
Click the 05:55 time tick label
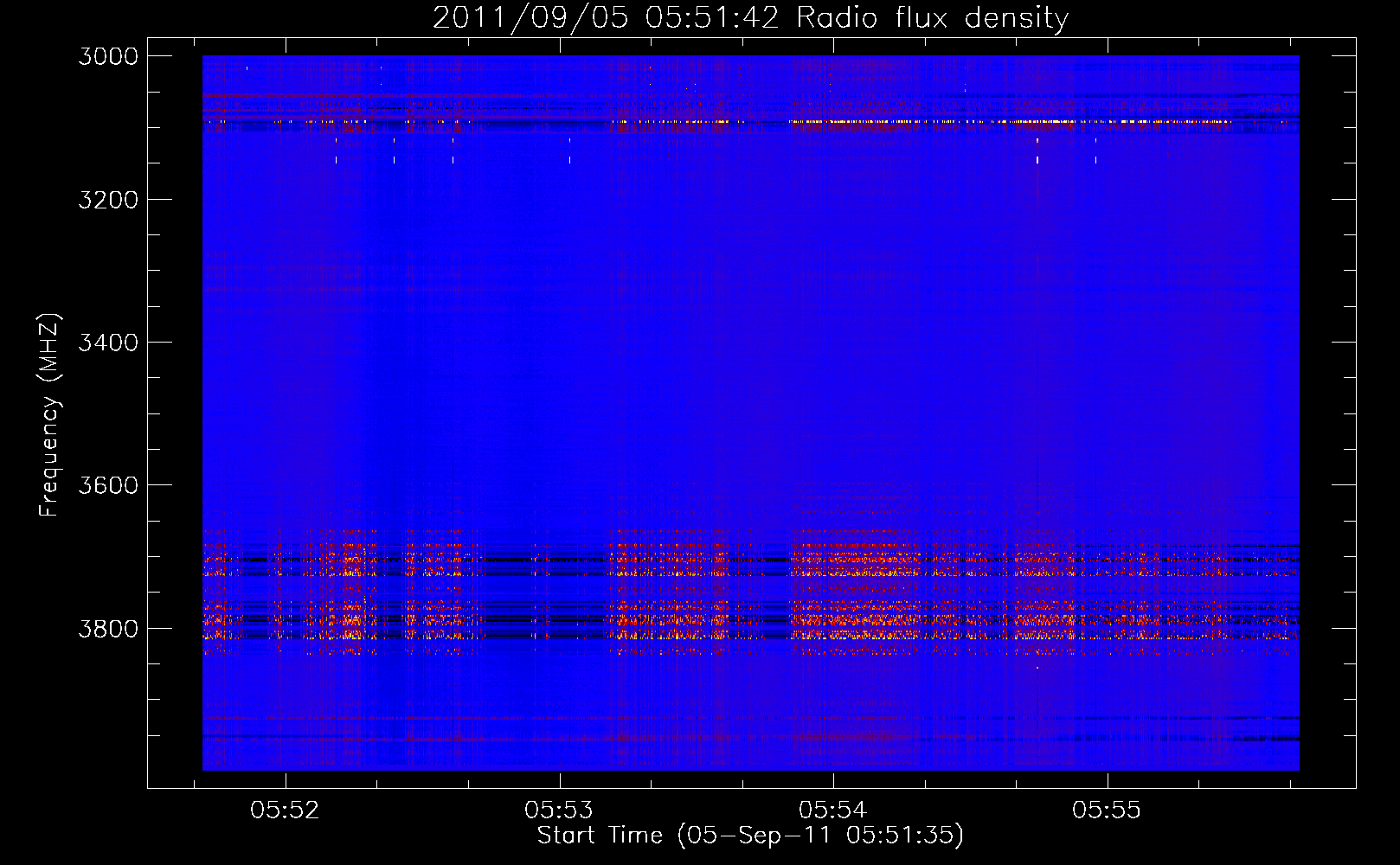pos(1107,810)
